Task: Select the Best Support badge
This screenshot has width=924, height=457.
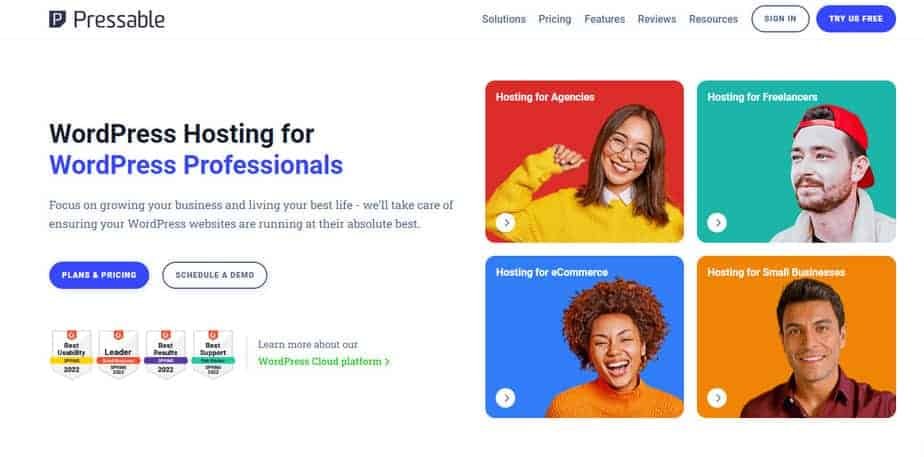Action: [x=213, y=354]
